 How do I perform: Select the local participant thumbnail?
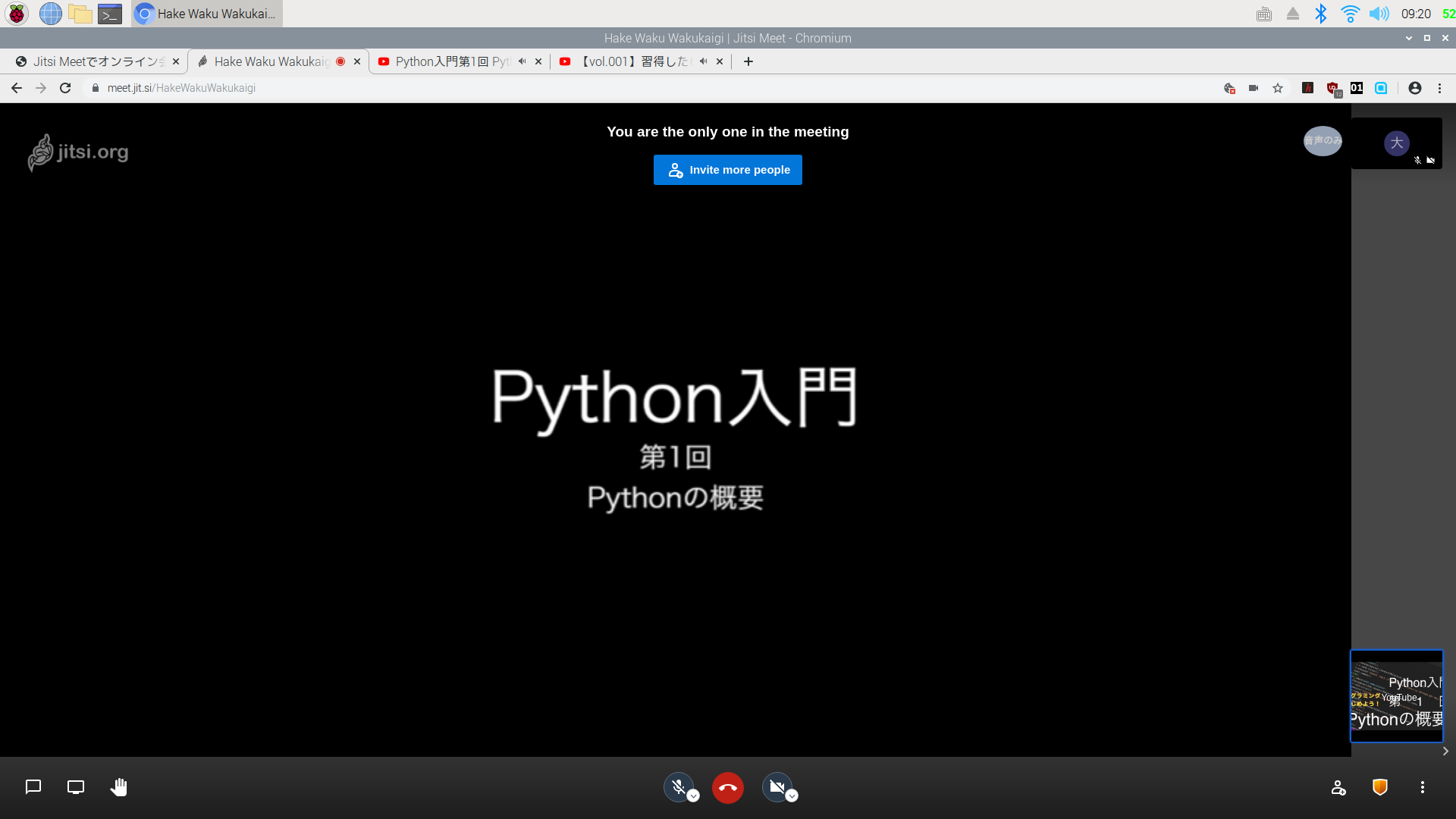coord(1397,143)
